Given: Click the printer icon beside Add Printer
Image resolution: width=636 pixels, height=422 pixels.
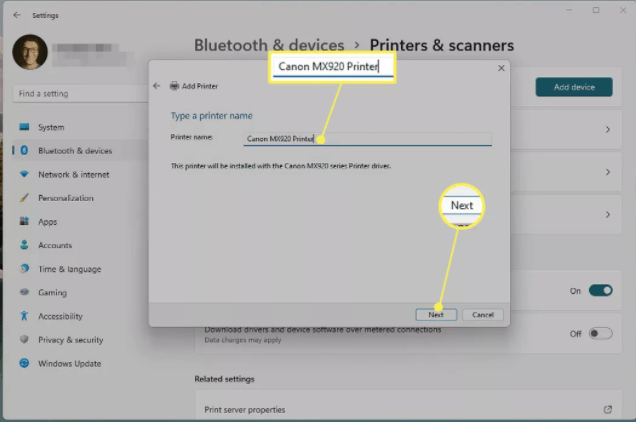Looking at the screenshot, I should pyautogui.click(x=174, y=86).
